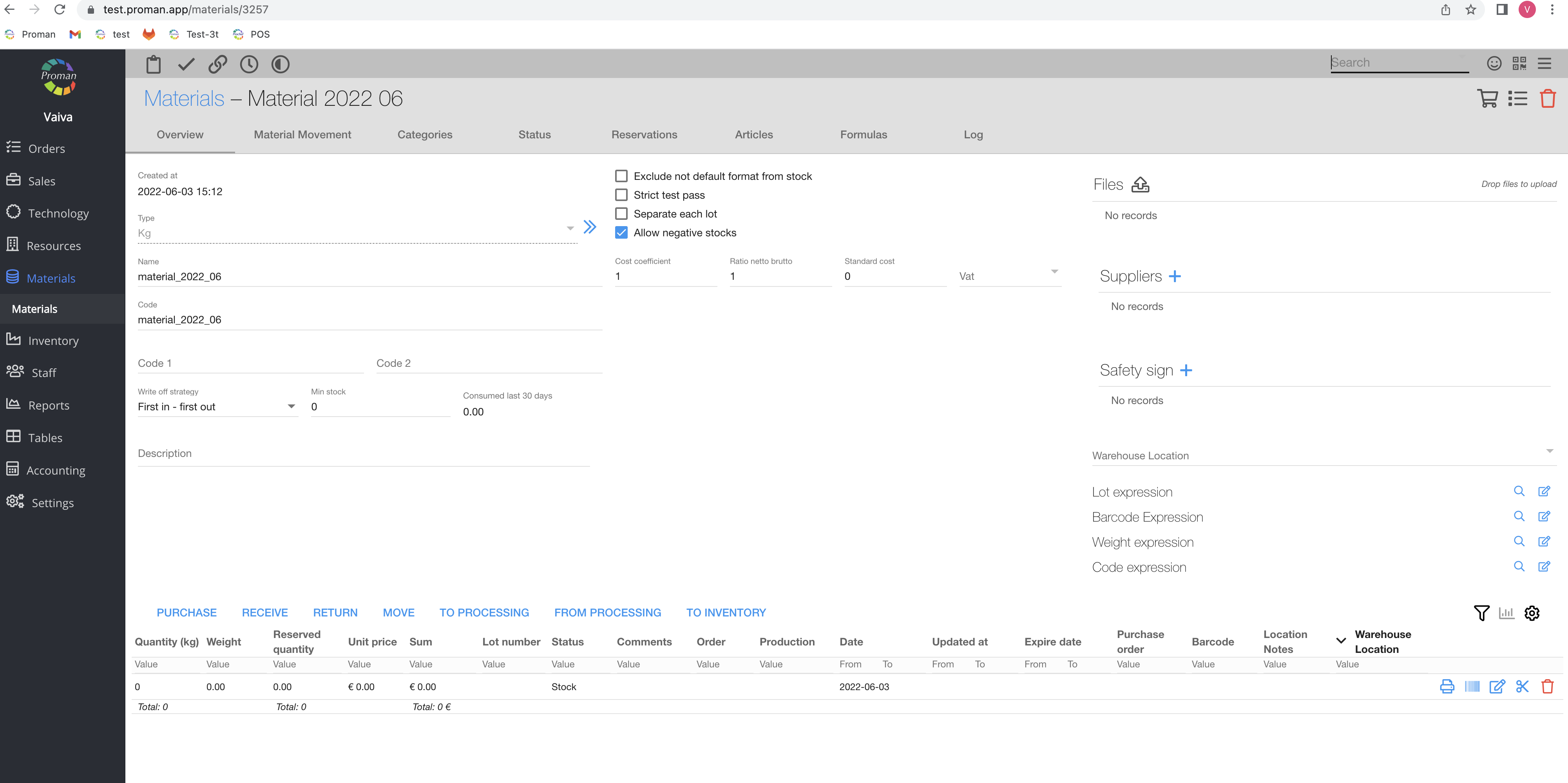Open the Formulas tab
Image resolution: width=1568 pixels, height=783 pixels.
(863, 134)
